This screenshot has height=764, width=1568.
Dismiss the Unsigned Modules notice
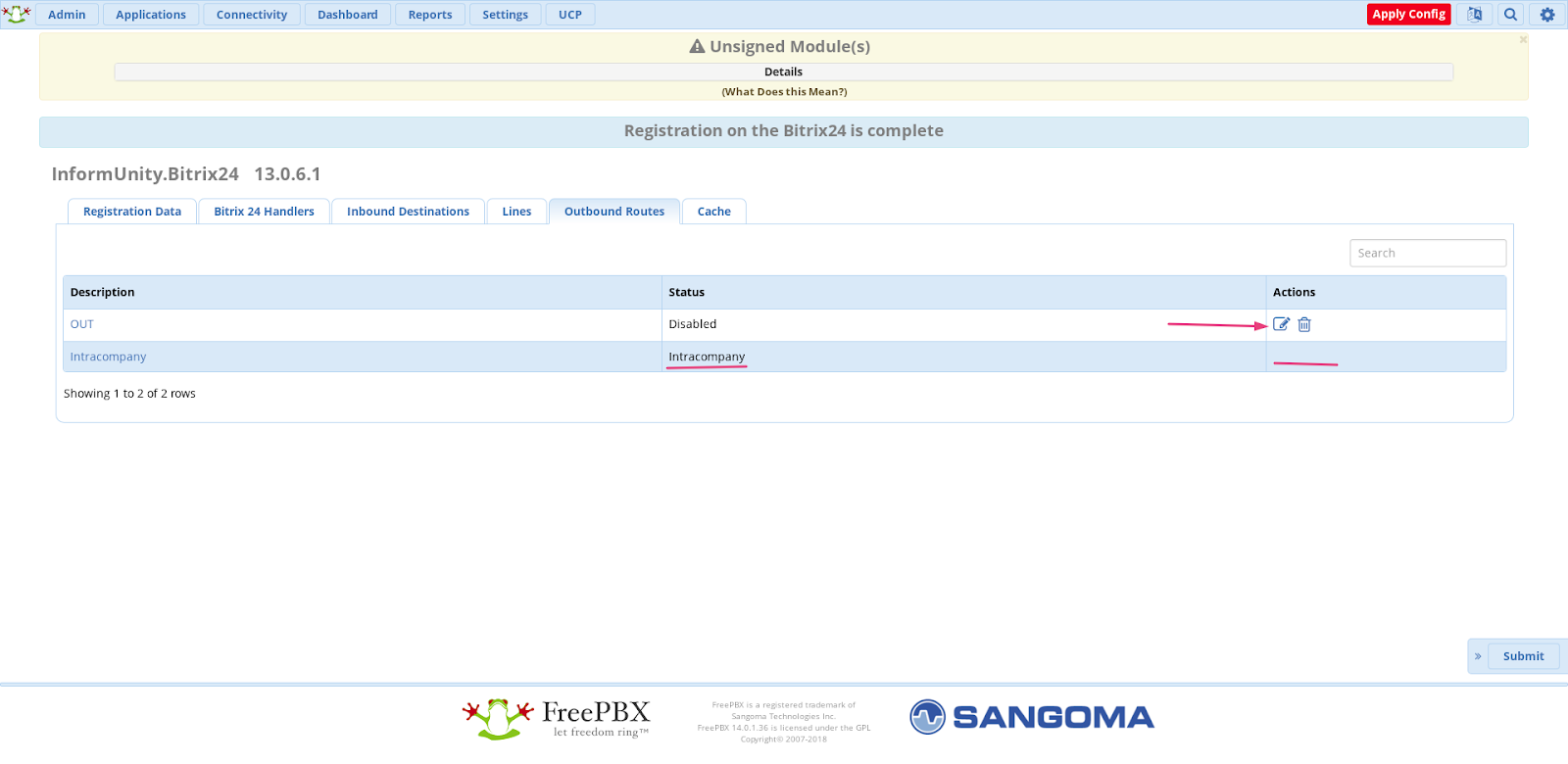(1523, 40)
